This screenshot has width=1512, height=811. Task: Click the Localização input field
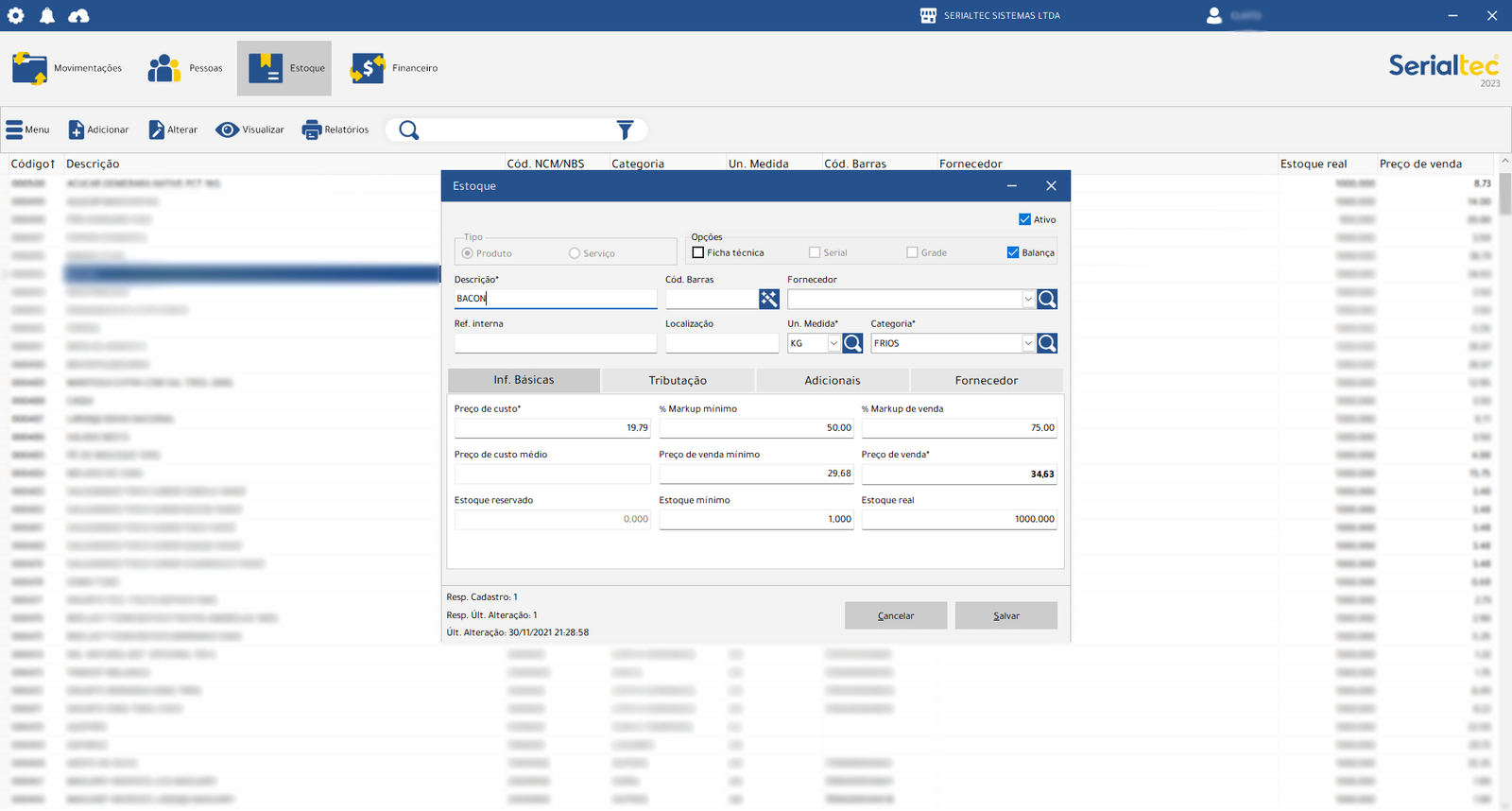pyautogui.click(x=722, y=343)
